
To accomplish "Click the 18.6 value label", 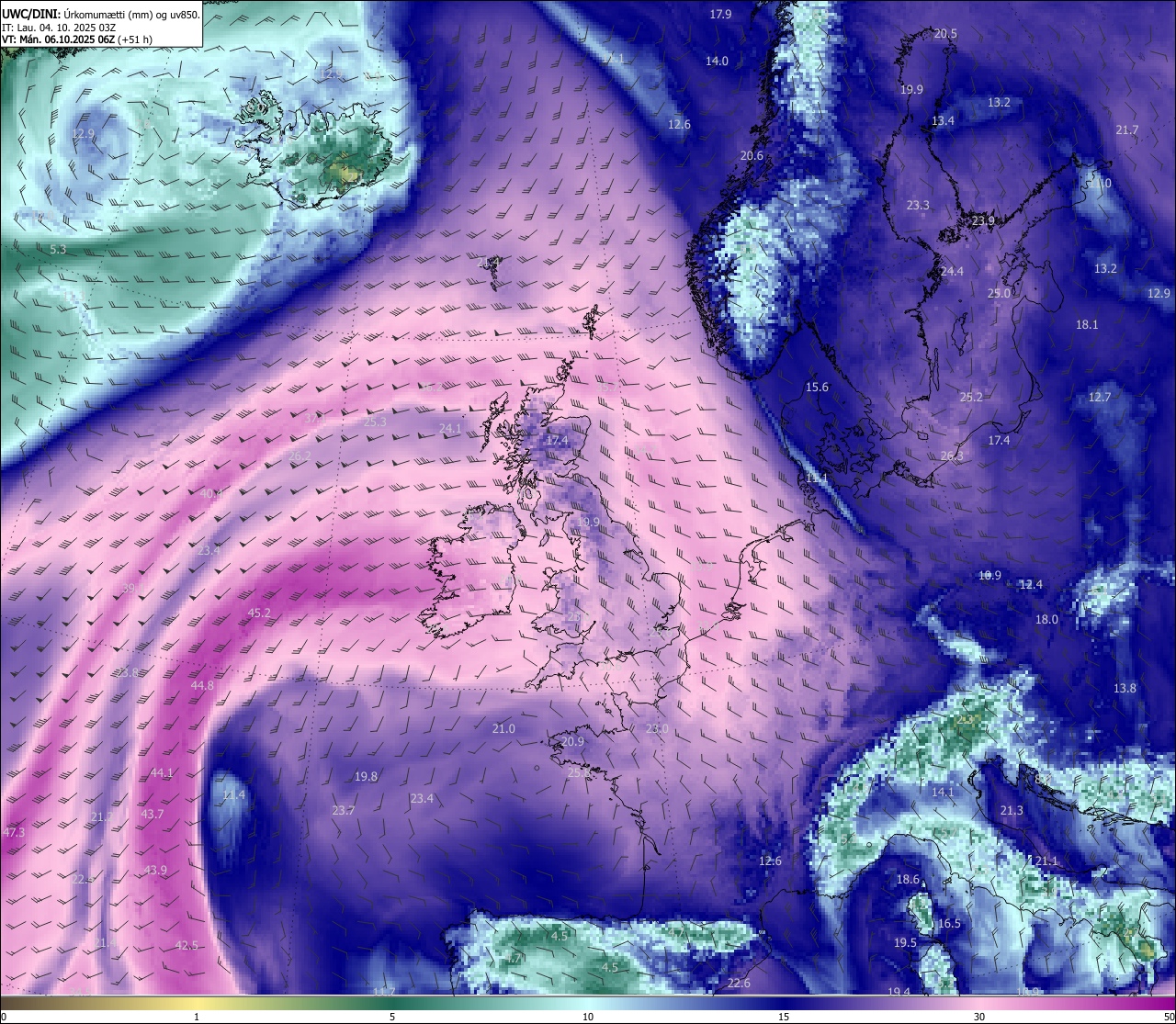I will (x=908, y=880).
